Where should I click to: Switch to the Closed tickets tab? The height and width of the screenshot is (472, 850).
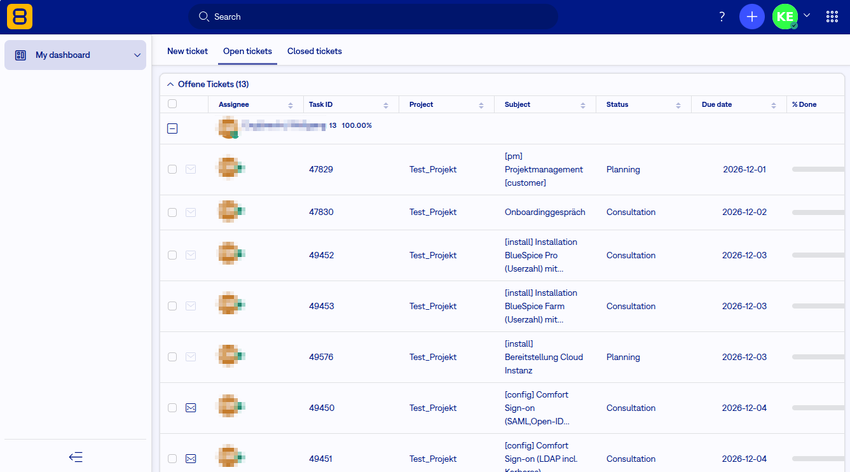pos(314,51)
